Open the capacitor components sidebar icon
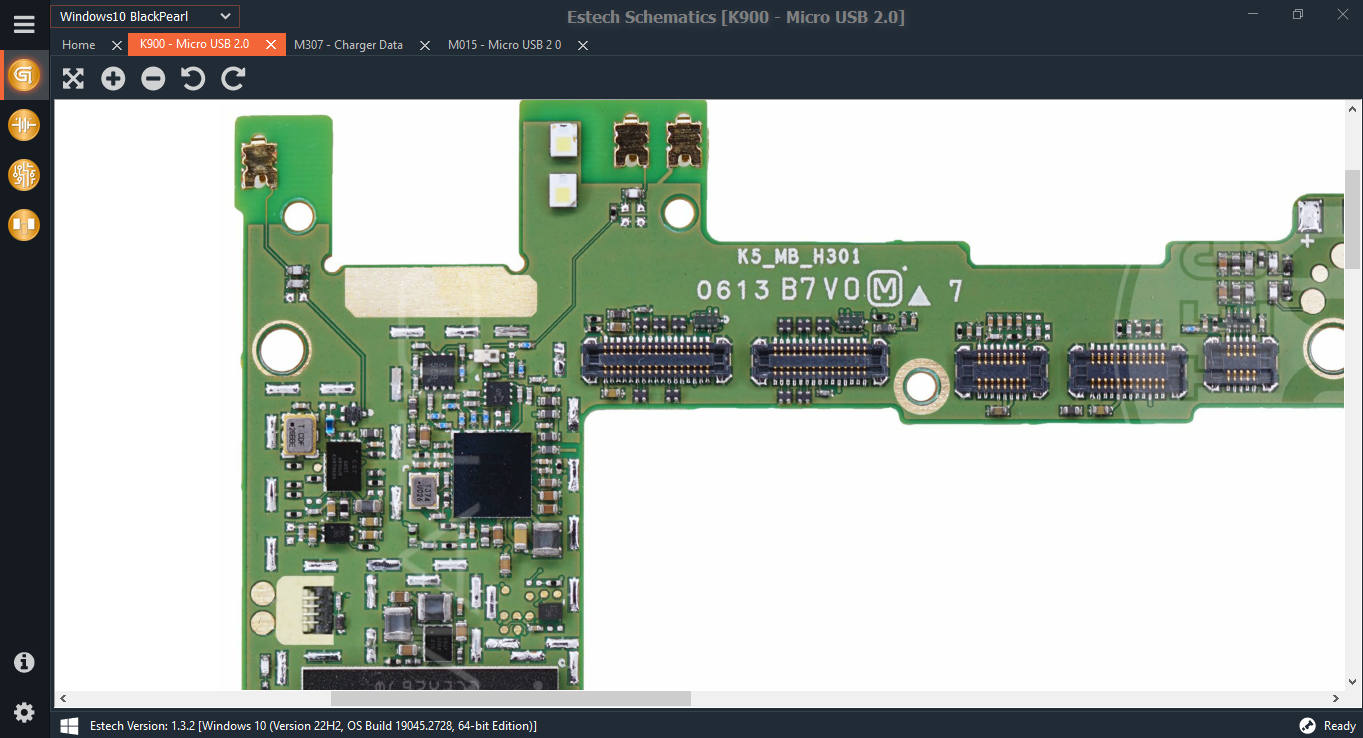 point(24,125)
